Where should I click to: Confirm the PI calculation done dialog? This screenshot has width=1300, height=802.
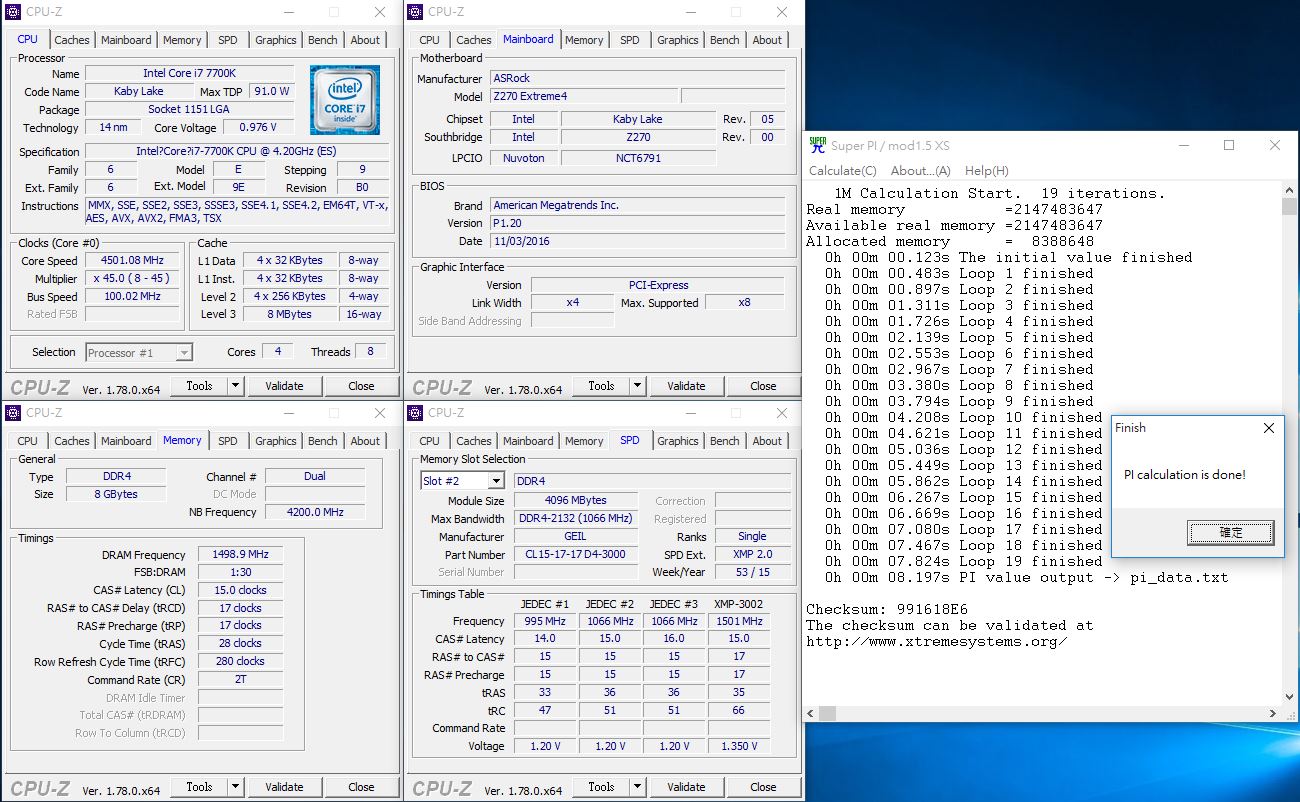(1231, 533)
